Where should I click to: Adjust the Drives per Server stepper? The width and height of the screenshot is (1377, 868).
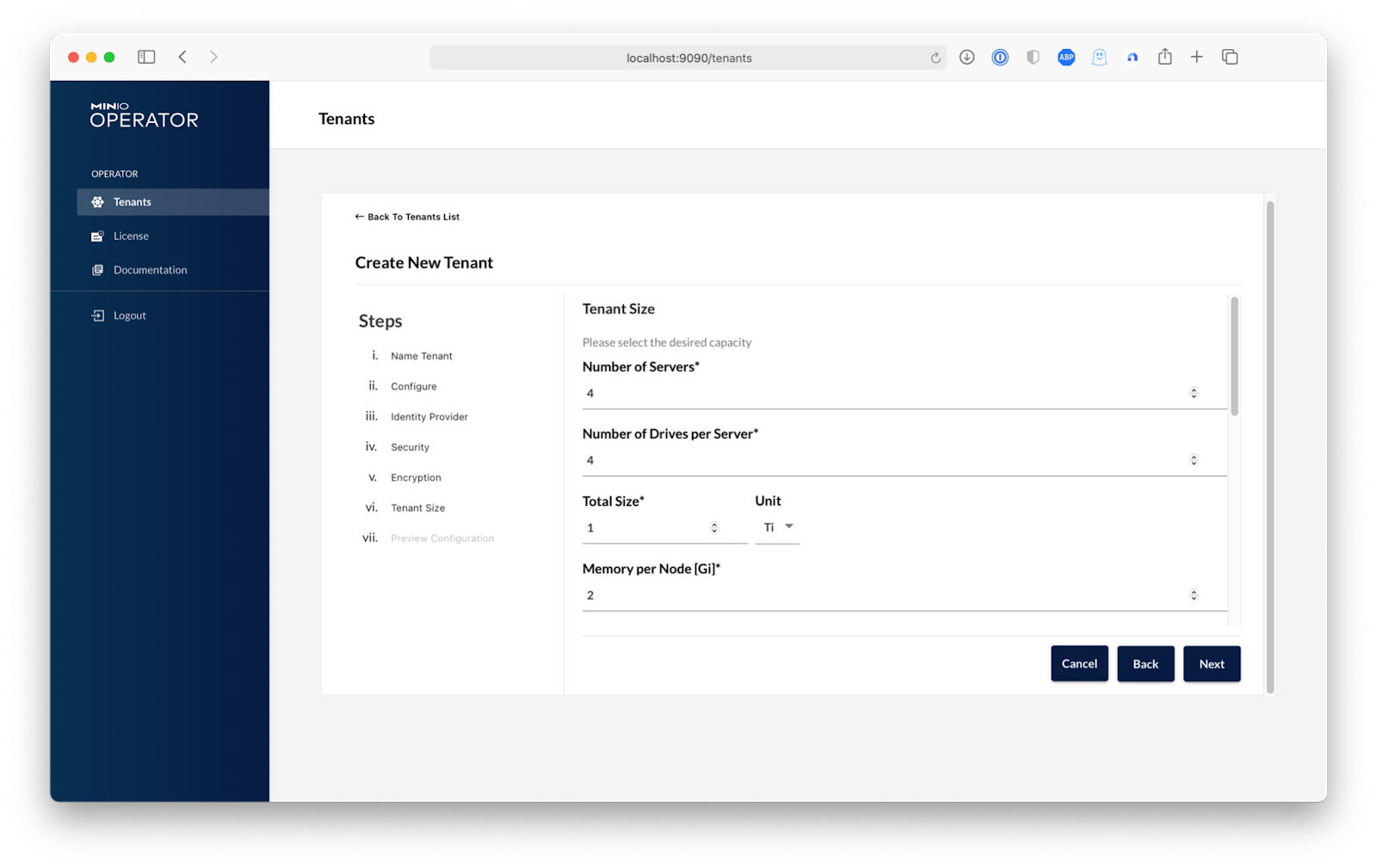pyautogui.click(x=1194, y=460)
